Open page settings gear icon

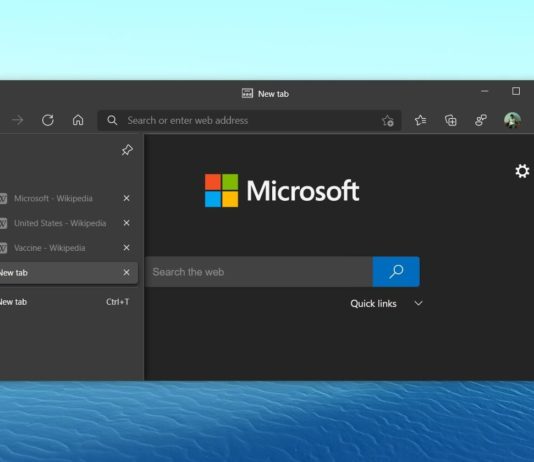pos(522,171)
